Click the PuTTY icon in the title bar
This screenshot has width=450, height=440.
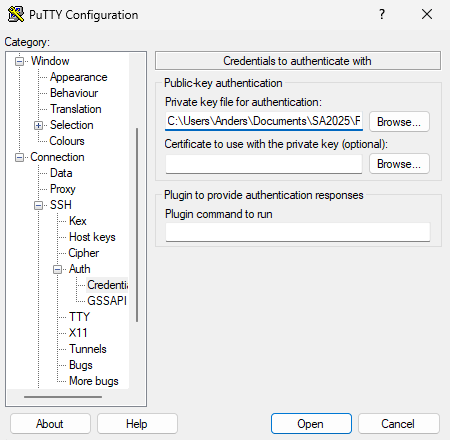[x=16, y=14]
